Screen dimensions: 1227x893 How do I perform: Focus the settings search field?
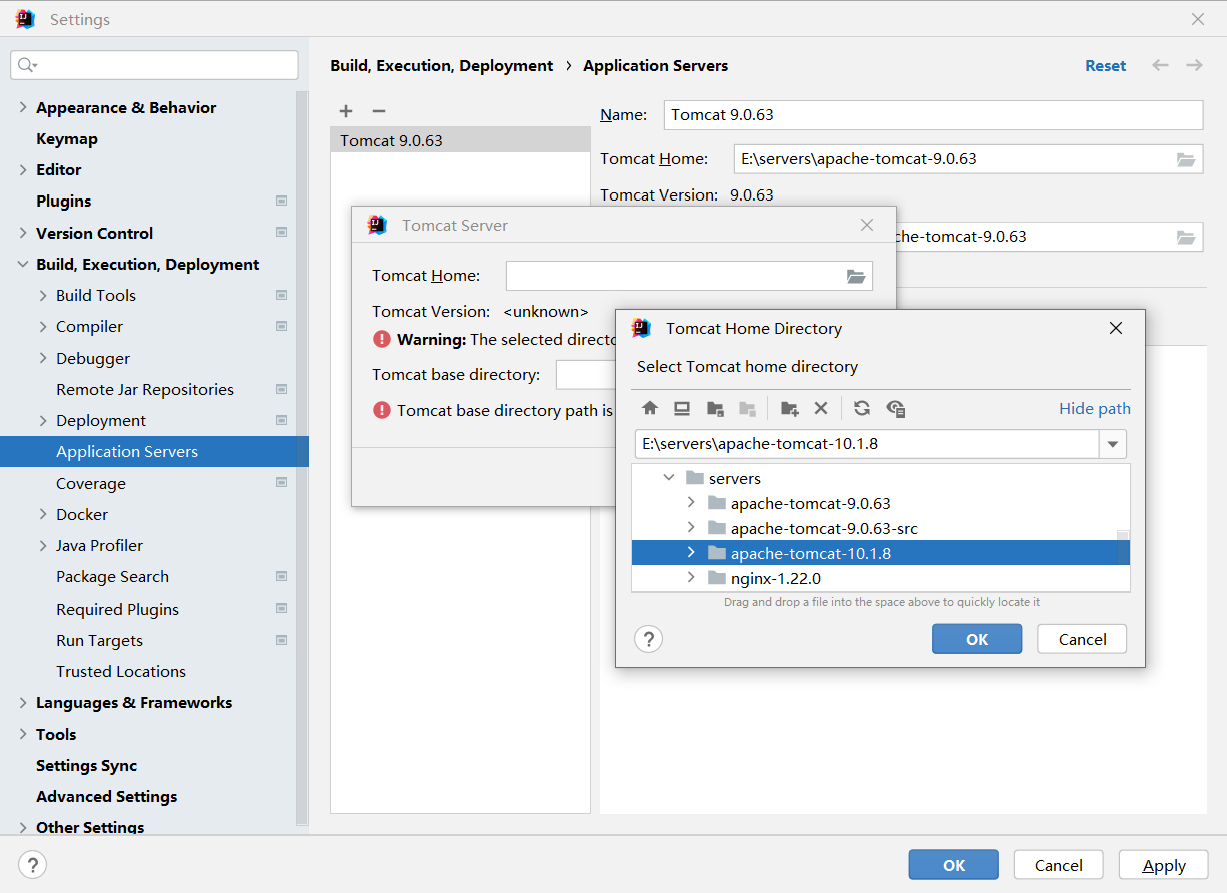tap(154, 65)
